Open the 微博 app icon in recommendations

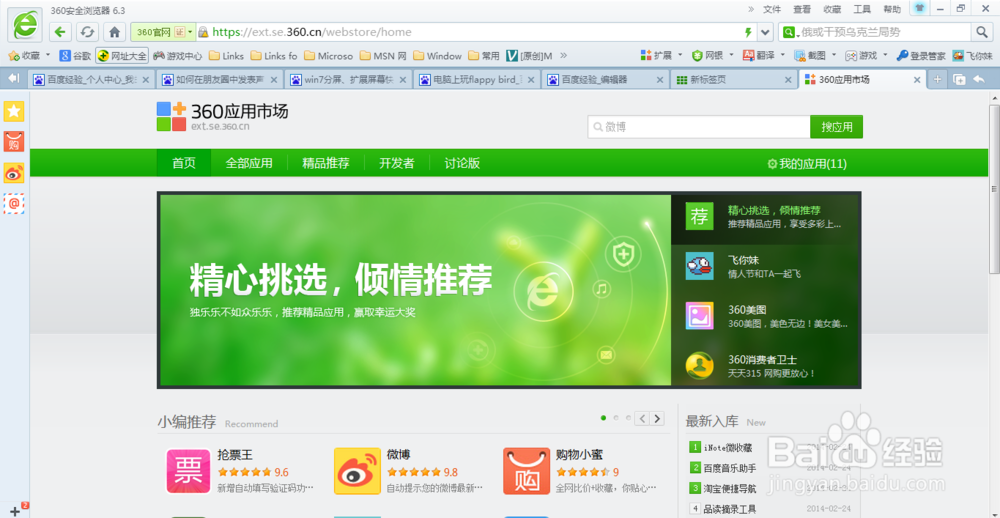pos(357,471)
